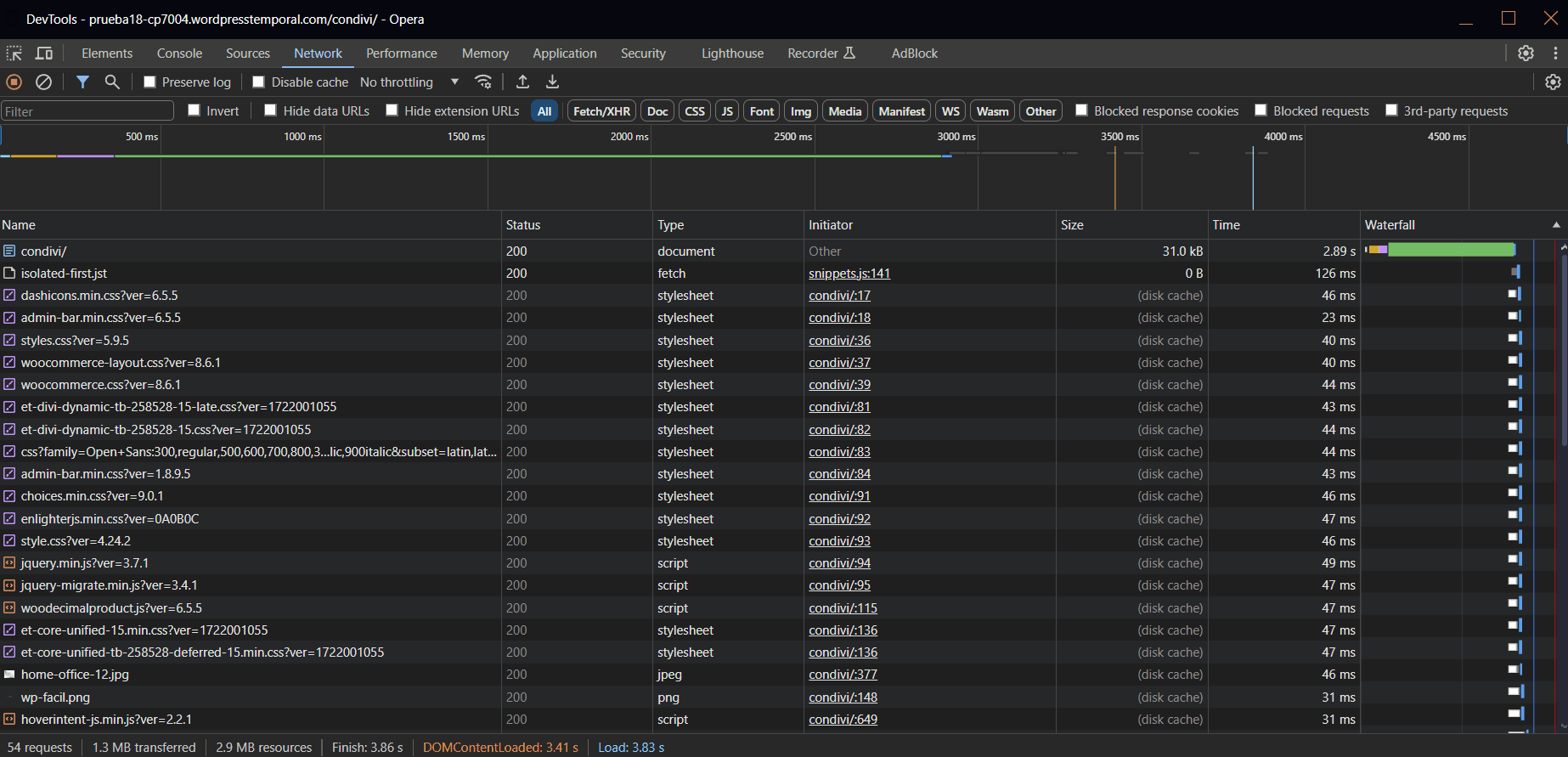Image resolution: width=1568 pixels, height=757 pixels.
Task: Open network conditions Wi-Fi icon
Action: click(483, 82)
